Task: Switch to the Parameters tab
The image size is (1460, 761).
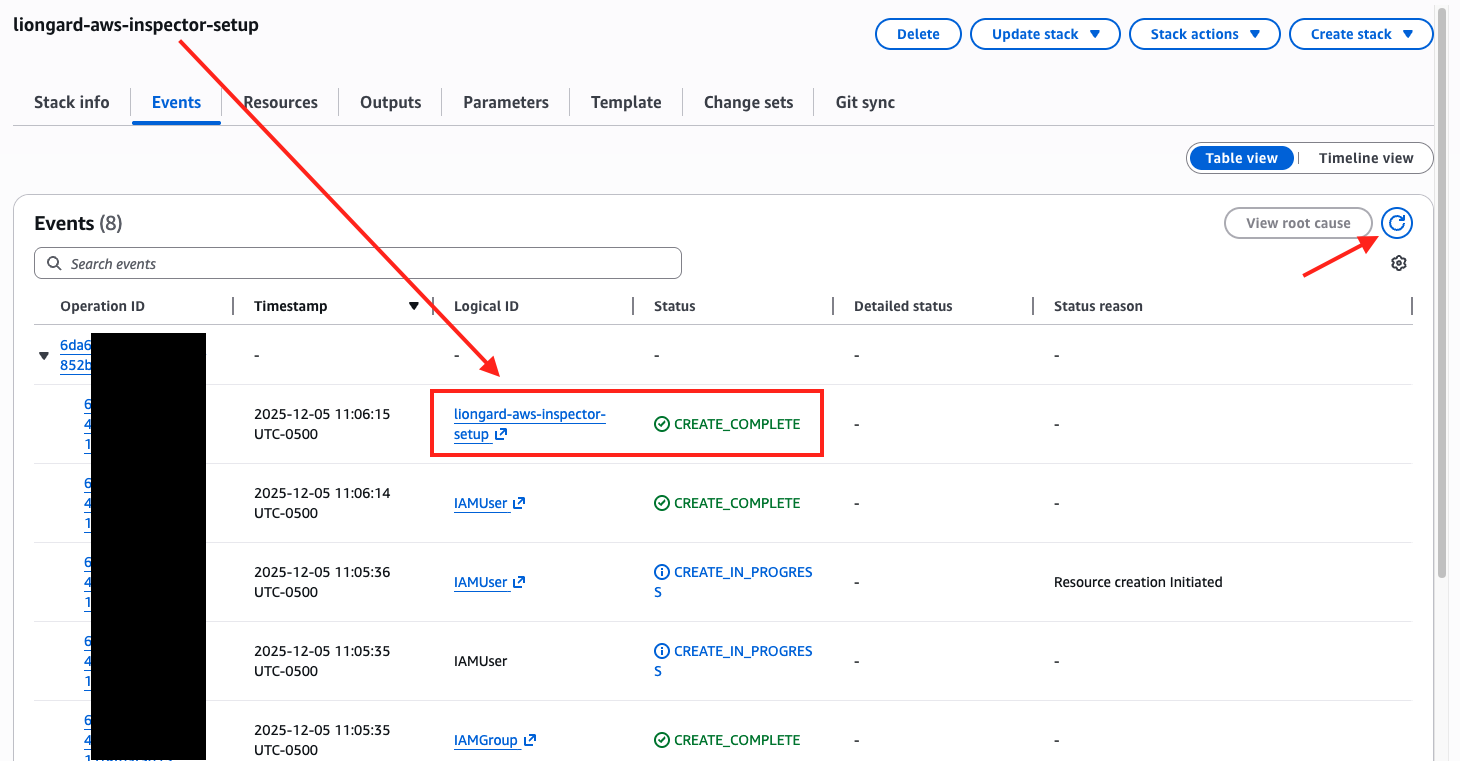Action: click(x=506, y=102)
